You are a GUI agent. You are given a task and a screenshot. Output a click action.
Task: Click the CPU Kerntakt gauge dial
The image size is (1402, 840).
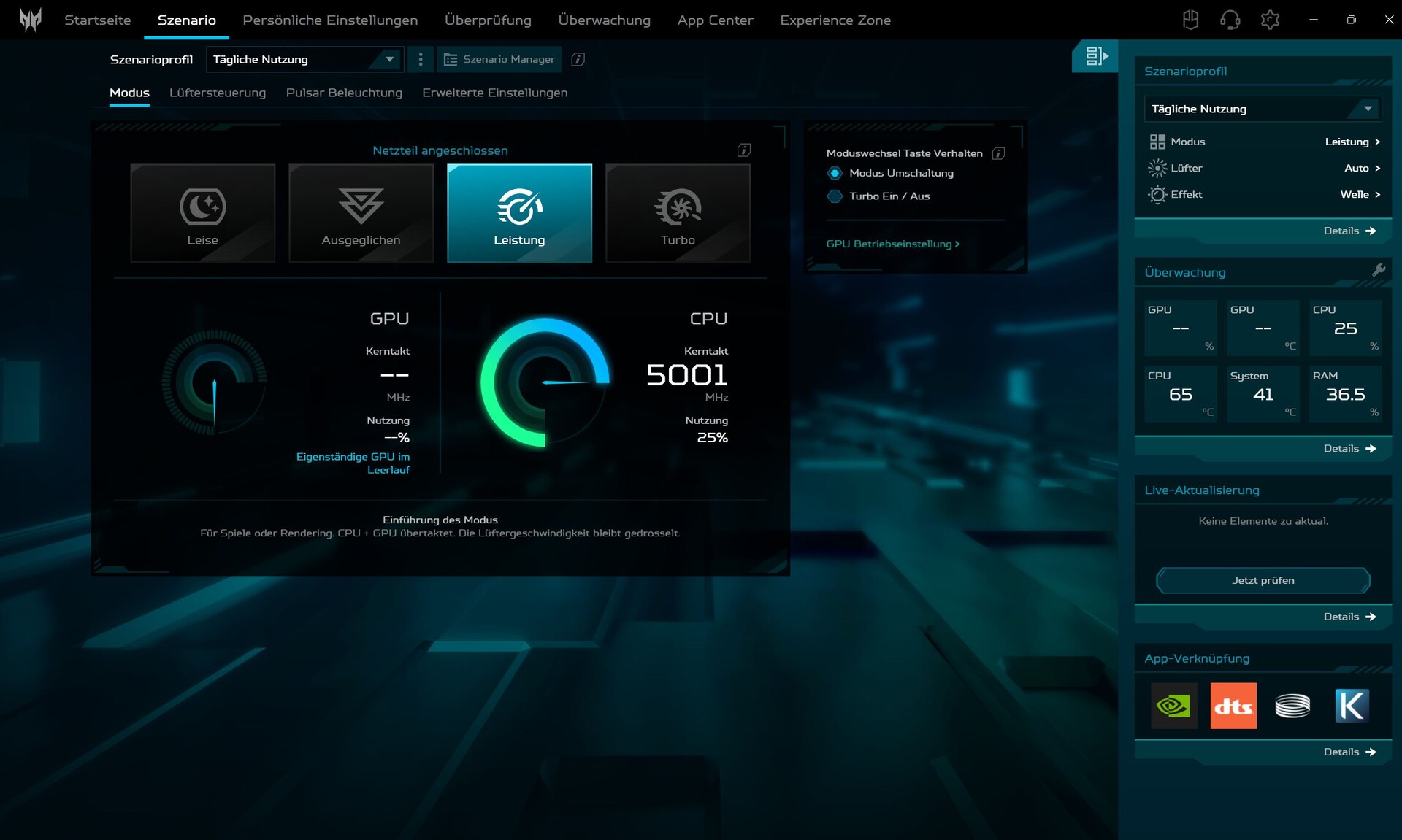[x=545, y=382]
